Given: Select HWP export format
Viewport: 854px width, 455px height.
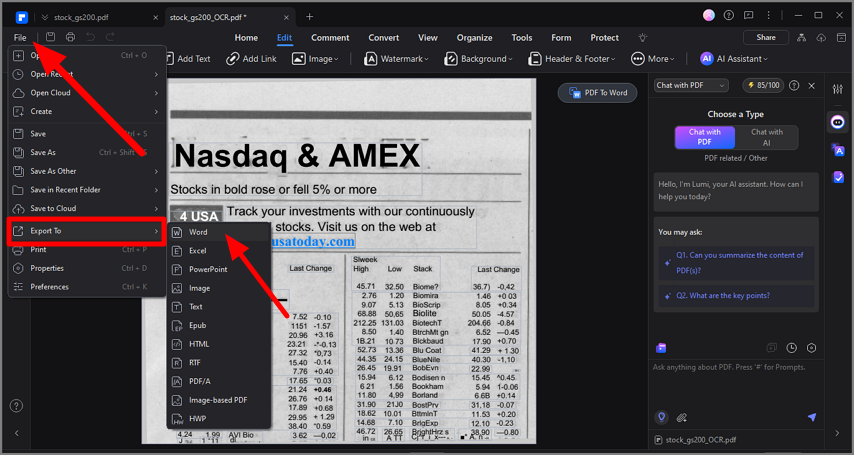Looking at the screenshot, I should [x=219, y=418].
